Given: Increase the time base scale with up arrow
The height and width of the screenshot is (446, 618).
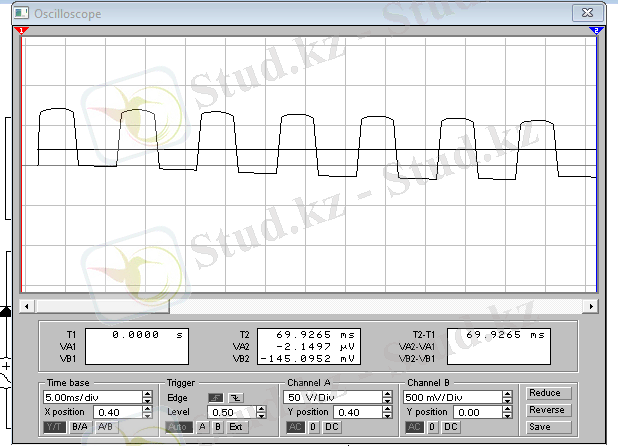Looking at the screenshot, I should pyautogui.click(x=147, y=394).
